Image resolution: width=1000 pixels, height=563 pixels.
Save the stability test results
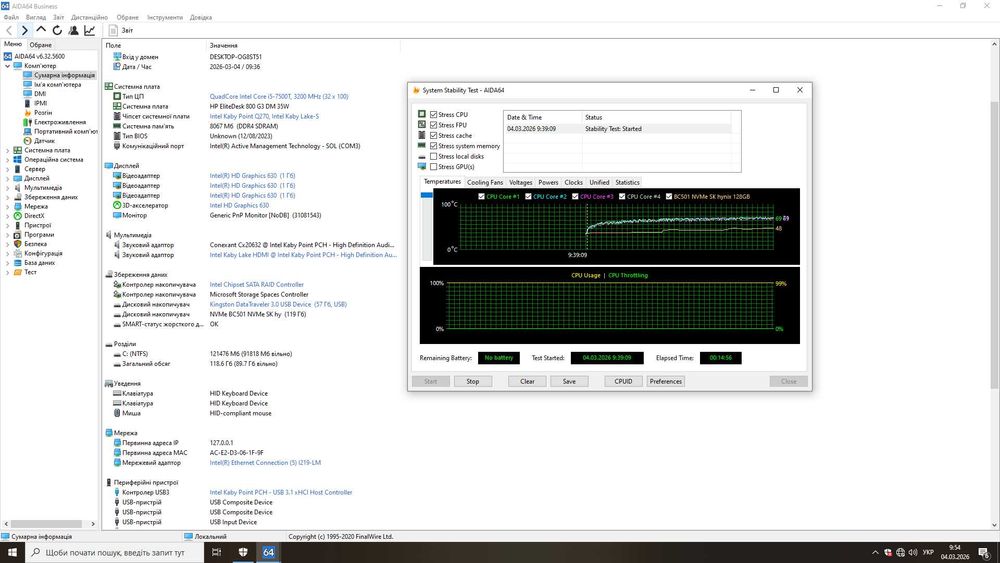569,381
